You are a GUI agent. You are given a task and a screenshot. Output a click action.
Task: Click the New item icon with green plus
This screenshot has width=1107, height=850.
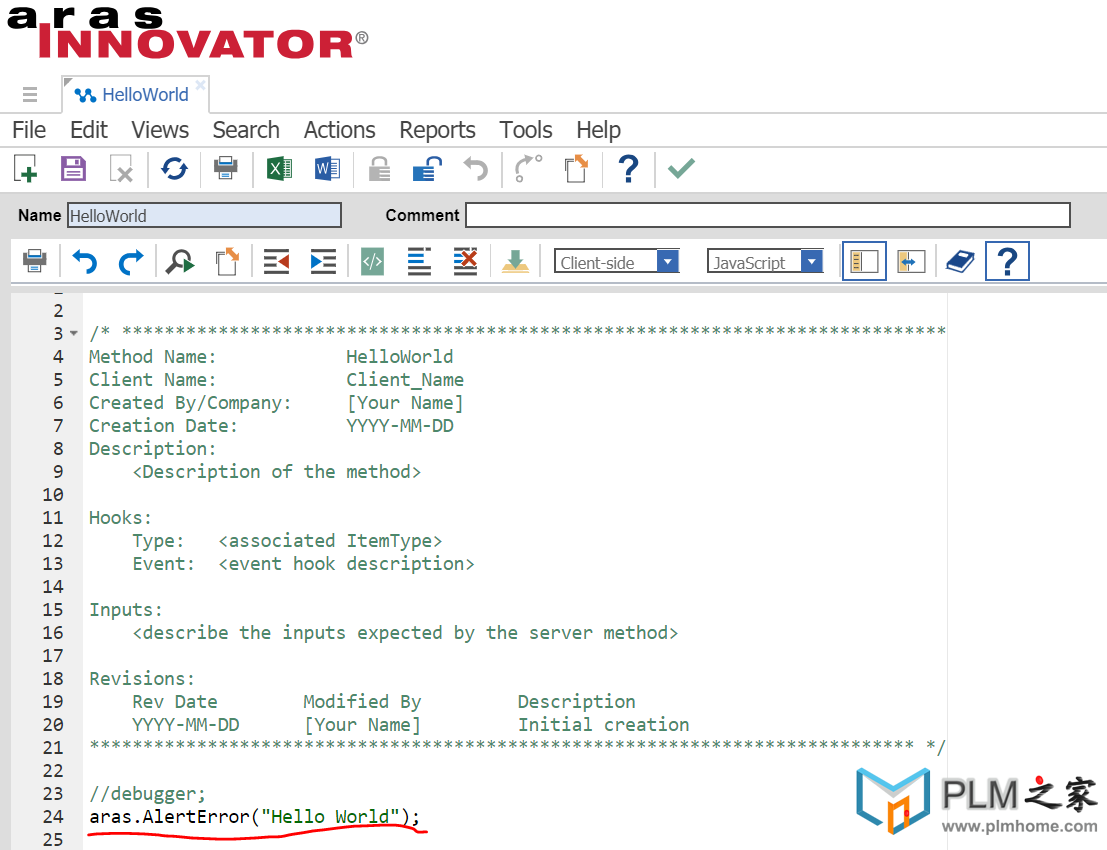point(25,169)
